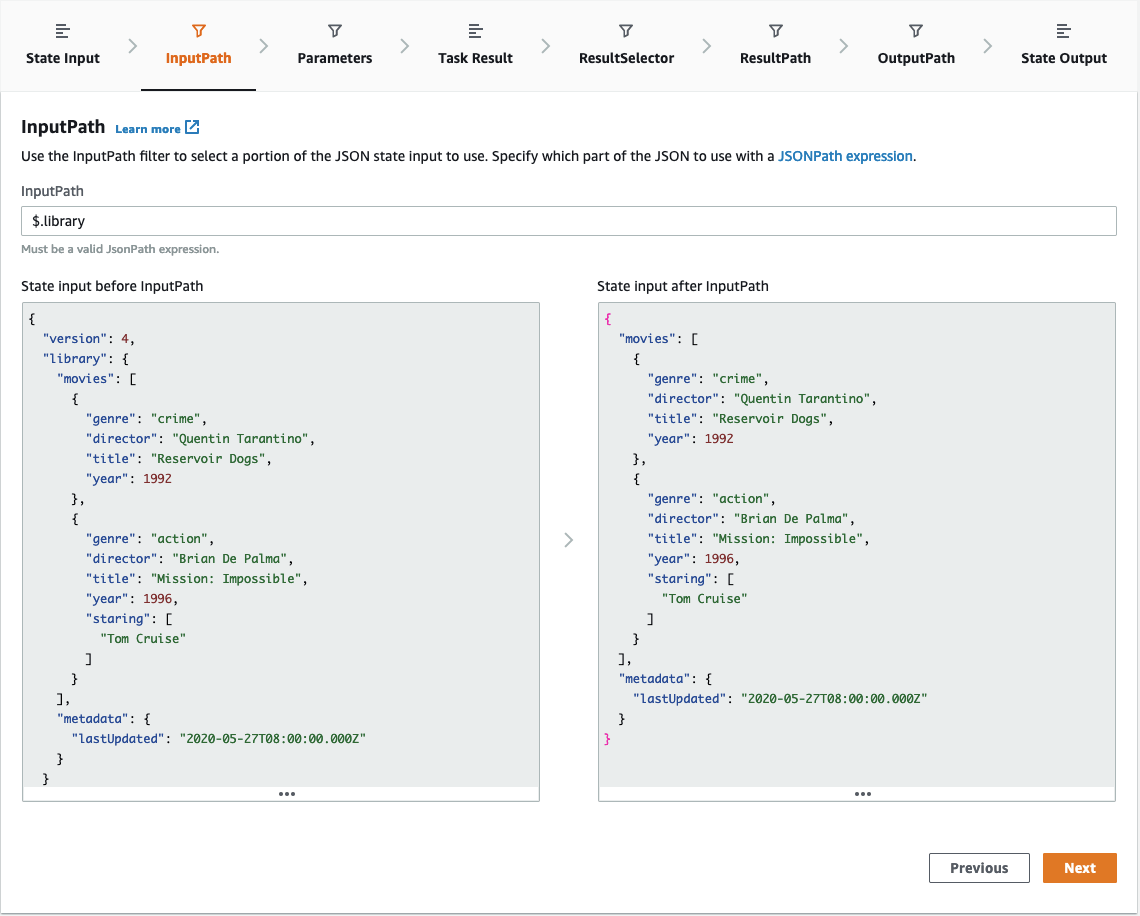Click the ResultSelector funnel icon
This screenshot has width=1140, height=916.
(x=626, y=32)
